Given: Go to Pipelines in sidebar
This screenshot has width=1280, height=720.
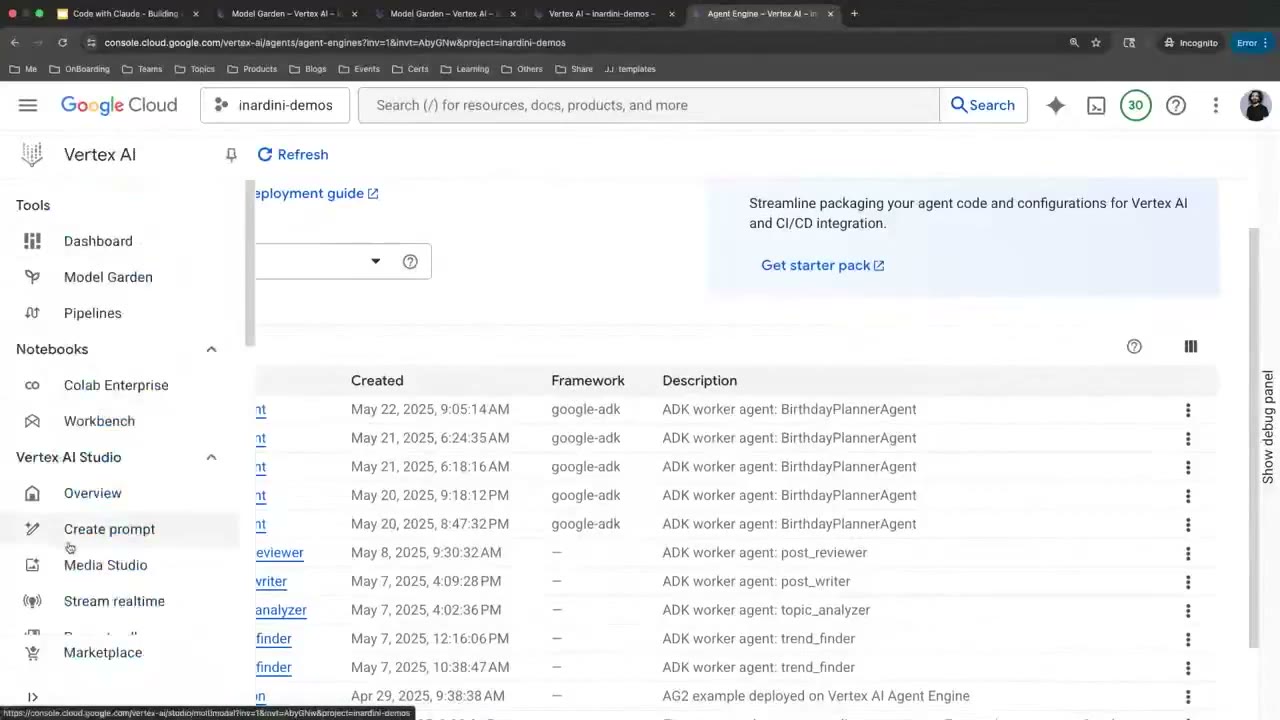Looking at the screenshot, I should click(92, 313).
